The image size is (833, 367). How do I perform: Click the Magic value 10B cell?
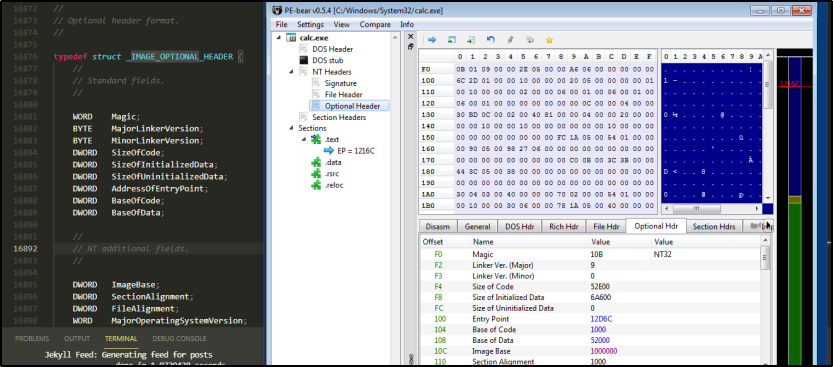click(x=596, y=254)
